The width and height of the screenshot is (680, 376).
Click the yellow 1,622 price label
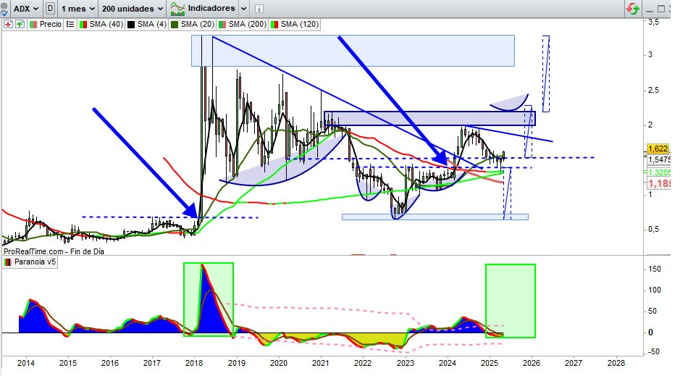tap(658, 149)
